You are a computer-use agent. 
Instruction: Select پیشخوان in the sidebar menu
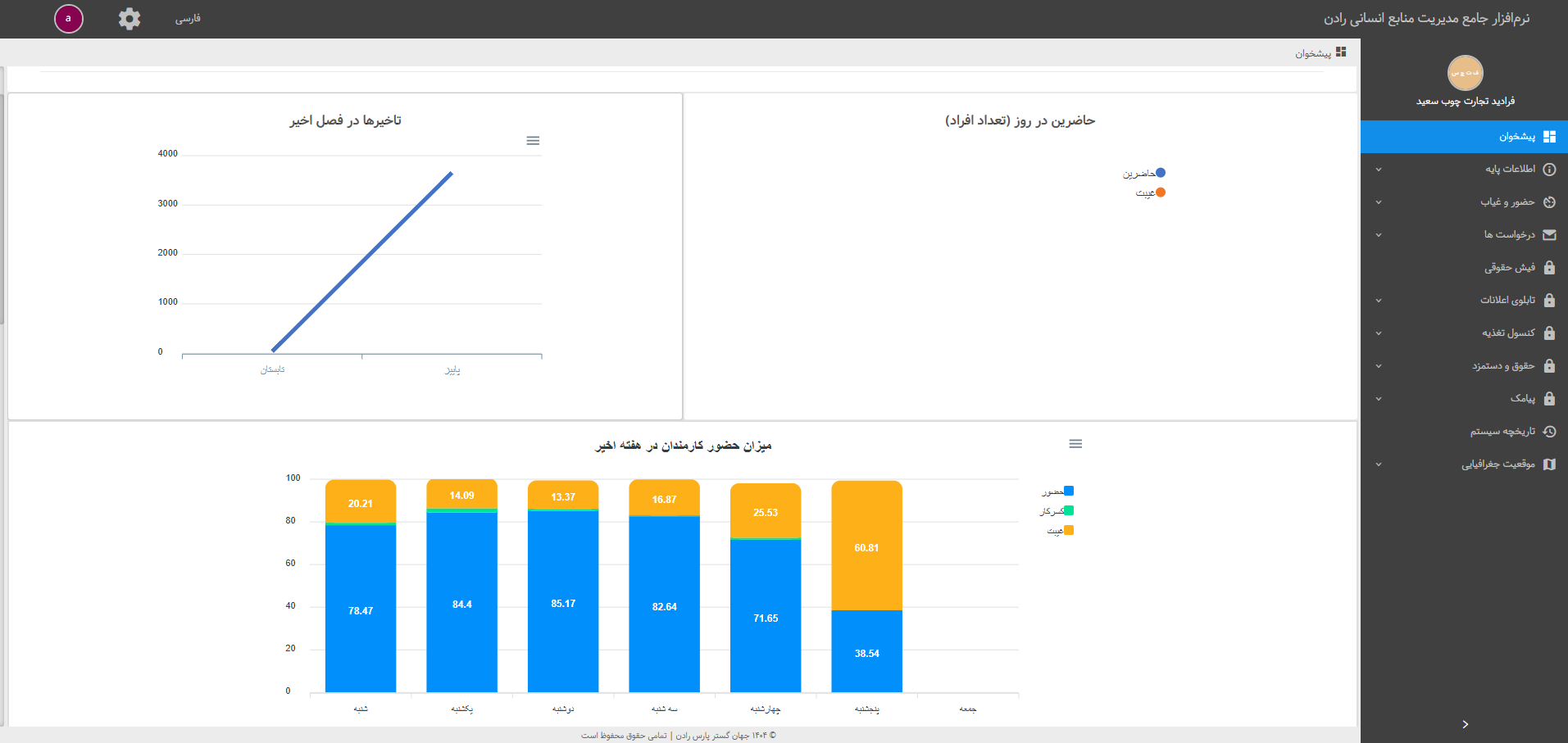(x=1516, y=137)
